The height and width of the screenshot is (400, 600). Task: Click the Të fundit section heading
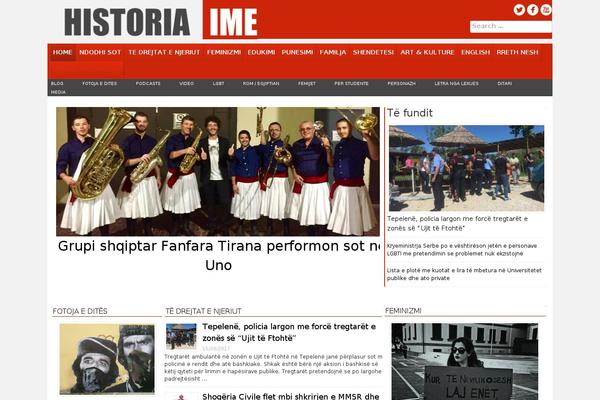click(x=409, y=113)
